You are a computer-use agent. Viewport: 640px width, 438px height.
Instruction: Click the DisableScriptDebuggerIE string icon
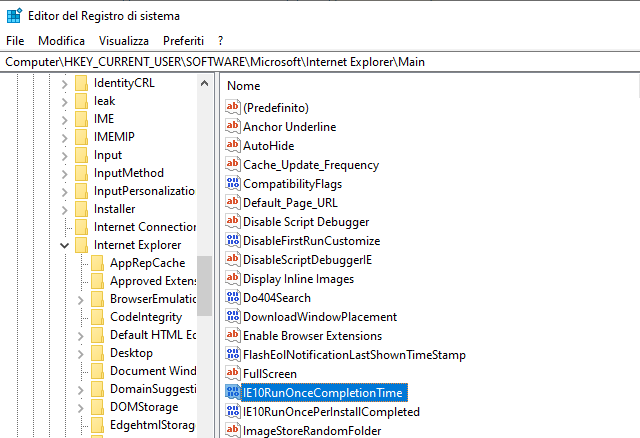click(x=233, y=259)
